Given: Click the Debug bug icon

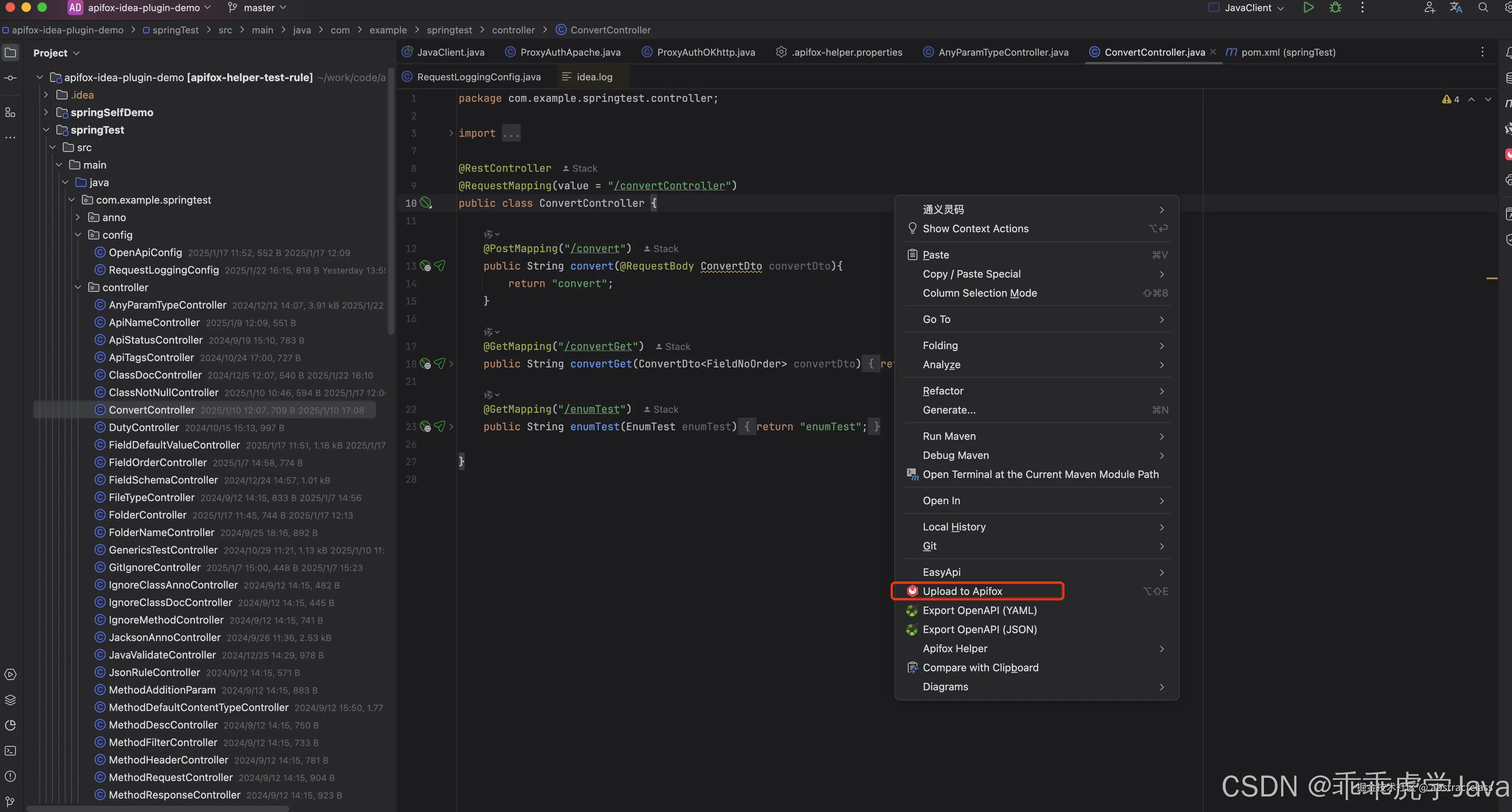Looking at the screenshot, I should tap(1336, 8).
